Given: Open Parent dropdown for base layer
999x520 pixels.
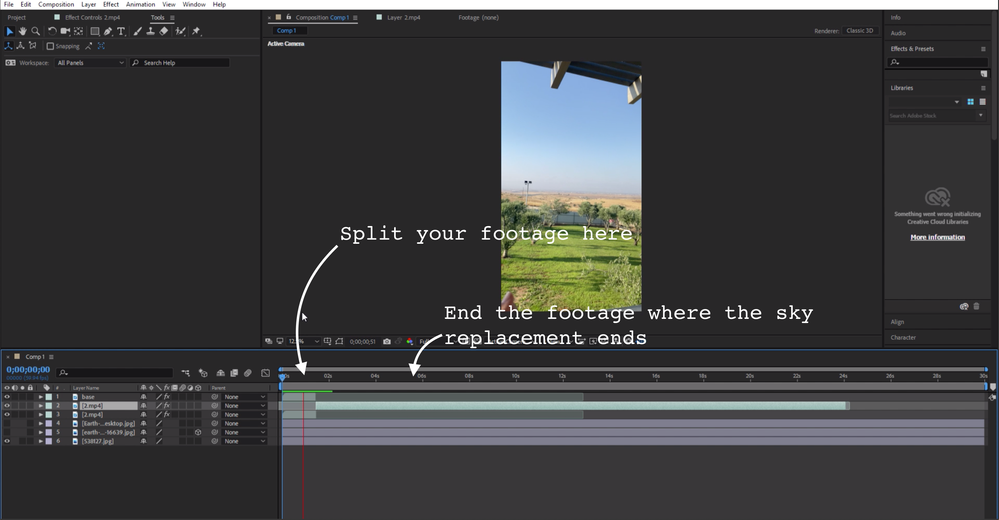Looking at the screenshot, I should tap(244, 397).
